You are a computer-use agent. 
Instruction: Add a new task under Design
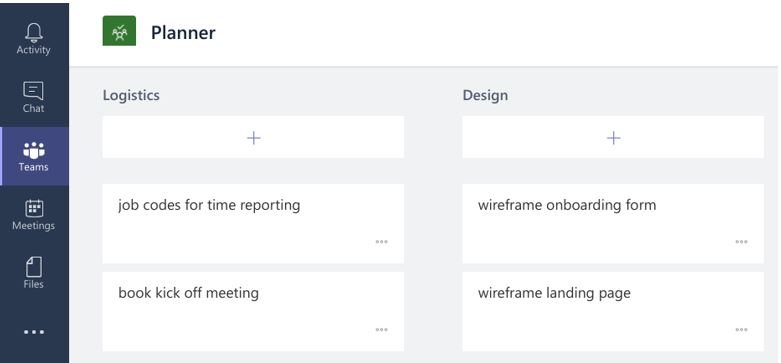tap(613, 137)
